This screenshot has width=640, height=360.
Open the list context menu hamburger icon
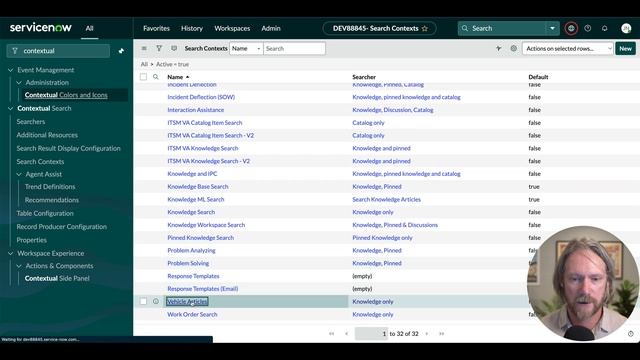(x=144, y=49)
